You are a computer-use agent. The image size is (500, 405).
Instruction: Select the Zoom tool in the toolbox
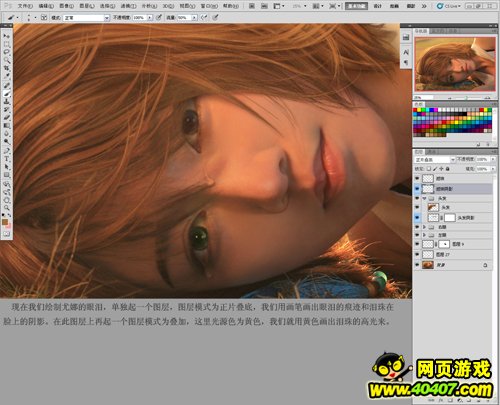point(6,208)
